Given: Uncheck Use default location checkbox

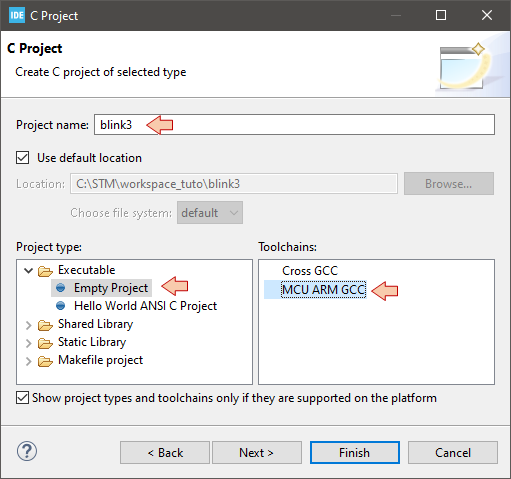Looking at the screenshot, I should tap(22, 158).
